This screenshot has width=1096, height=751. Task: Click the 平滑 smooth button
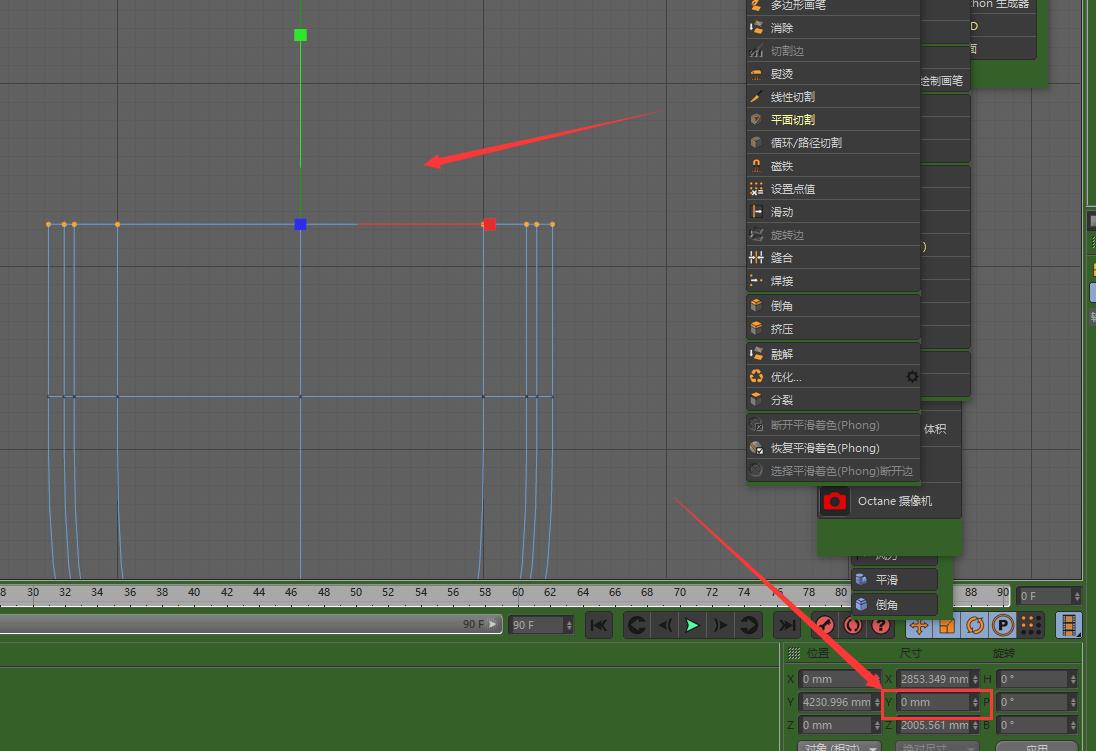click(893, 579)
